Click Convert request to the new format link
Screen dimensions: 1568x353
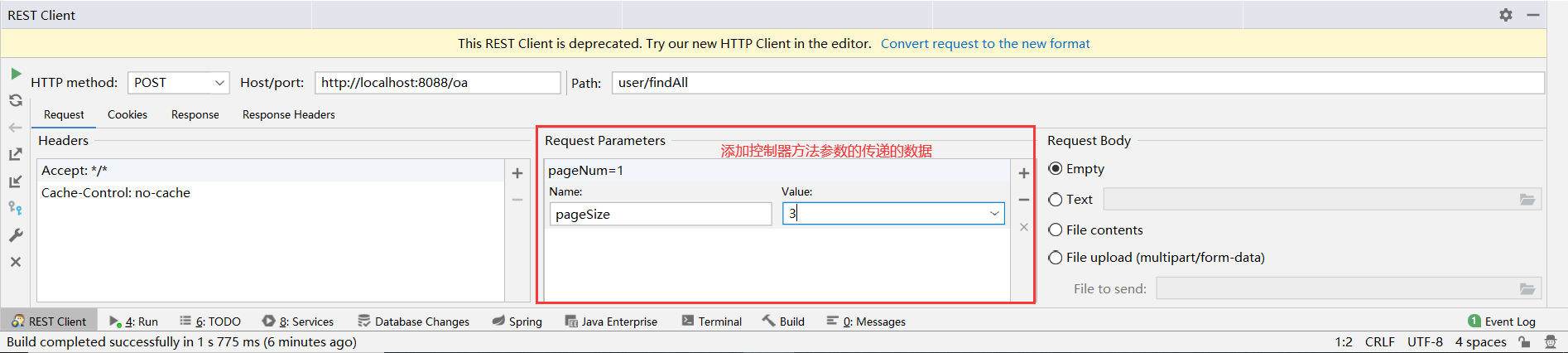pos(985,44)
